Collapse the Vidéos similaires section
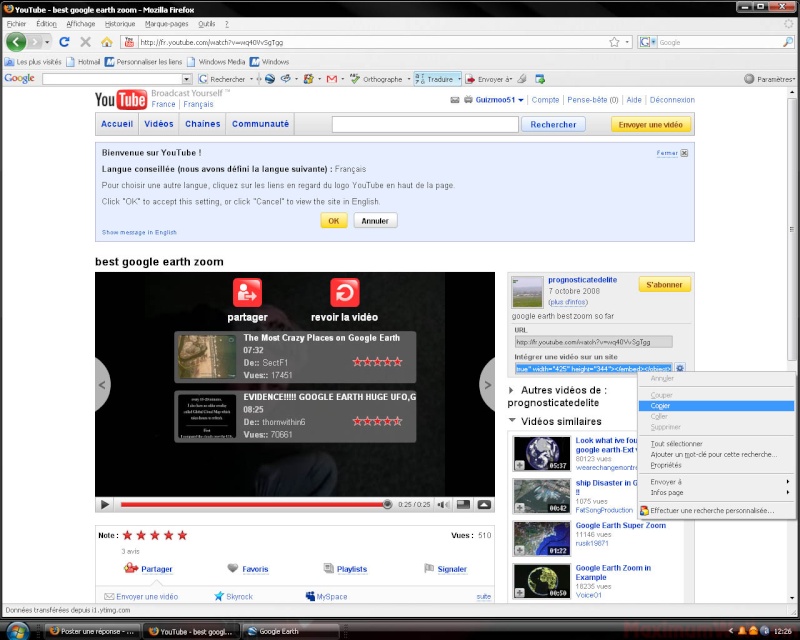 tap(512, 421)
